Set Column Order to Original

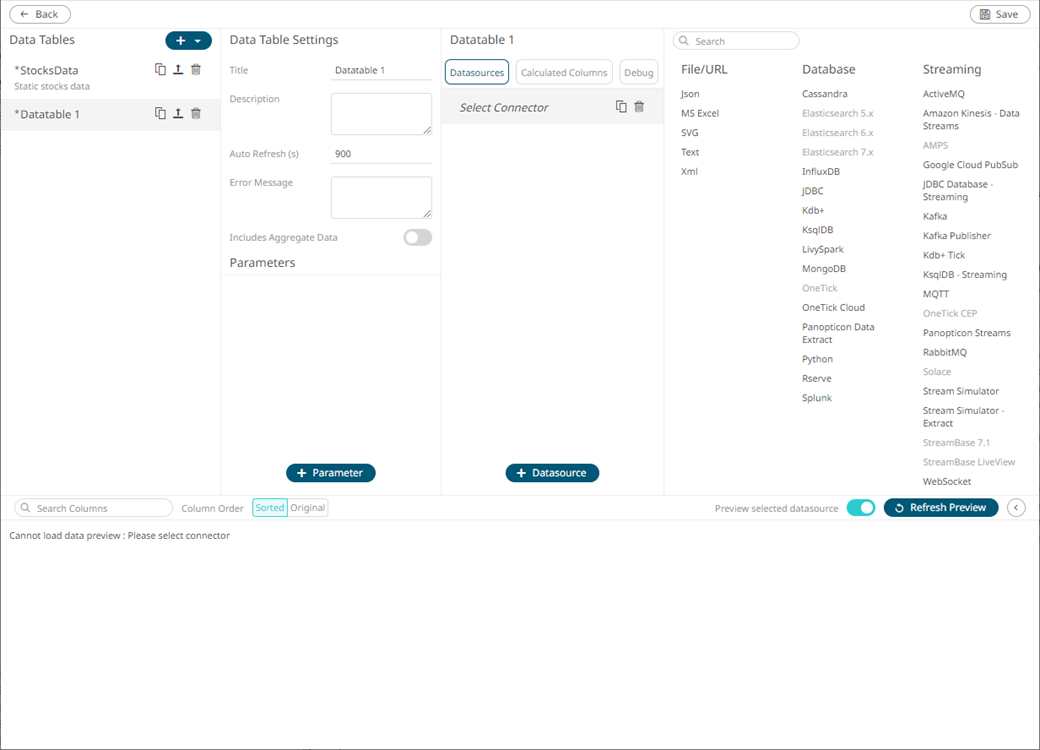tap(308, 508)
